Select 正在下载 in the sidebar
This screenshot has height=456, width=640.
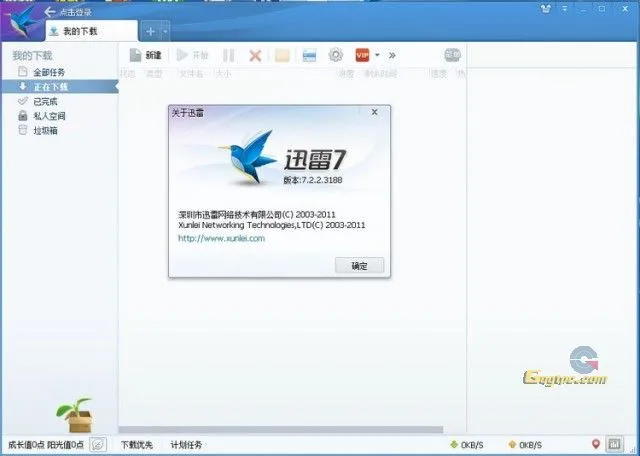click(60, 87)
